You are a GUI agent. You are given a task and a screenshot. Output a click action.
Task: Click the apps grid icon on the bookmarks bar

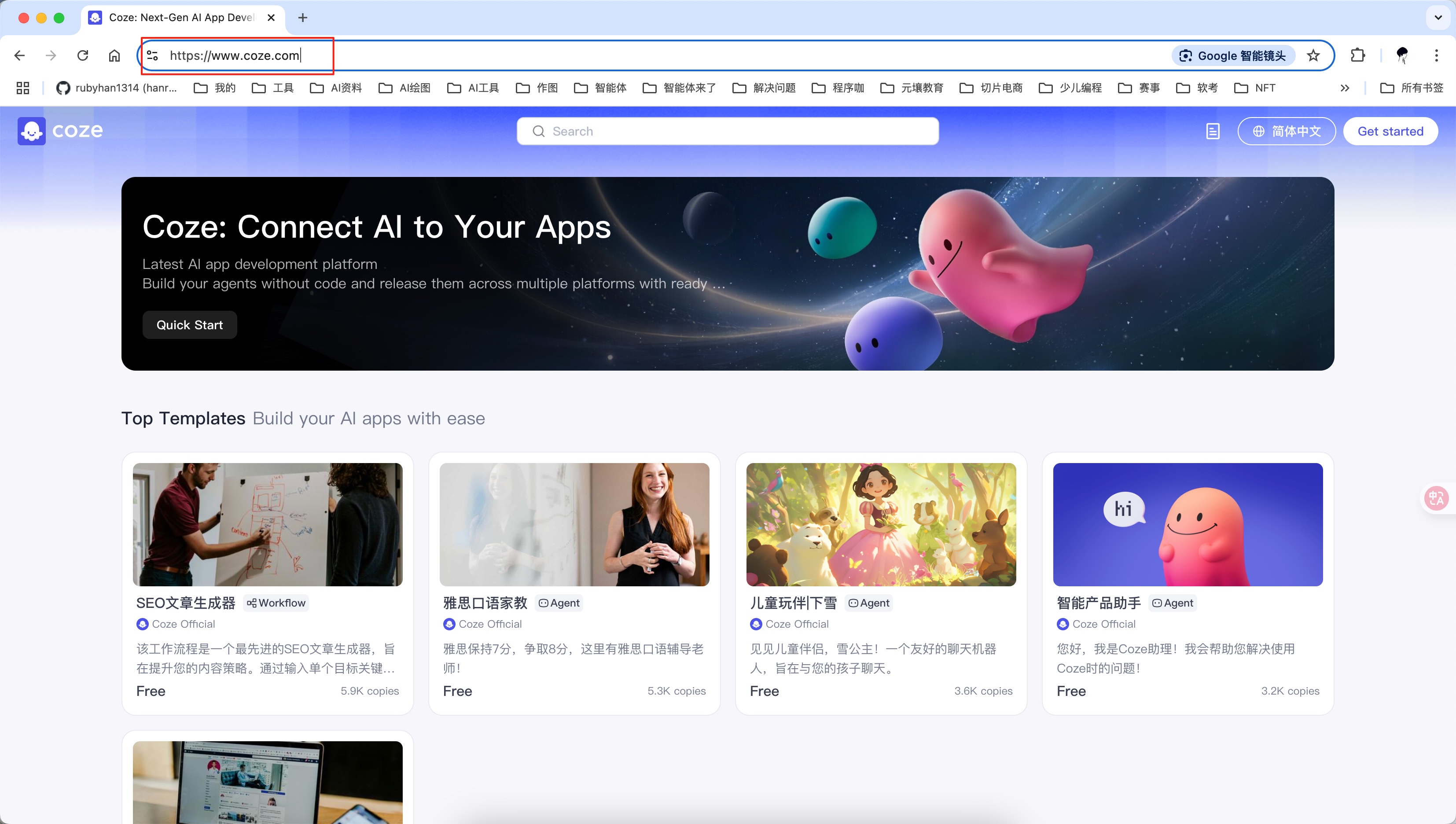coord(22,88)
